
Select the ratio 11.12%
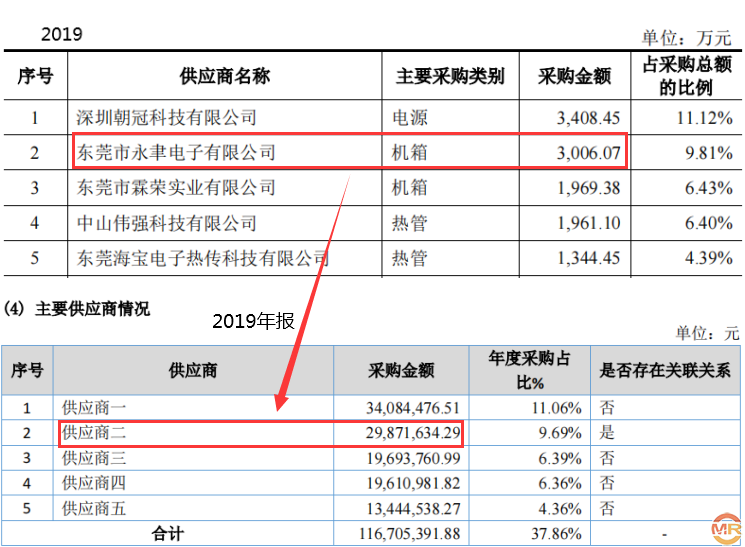[704, 118]
